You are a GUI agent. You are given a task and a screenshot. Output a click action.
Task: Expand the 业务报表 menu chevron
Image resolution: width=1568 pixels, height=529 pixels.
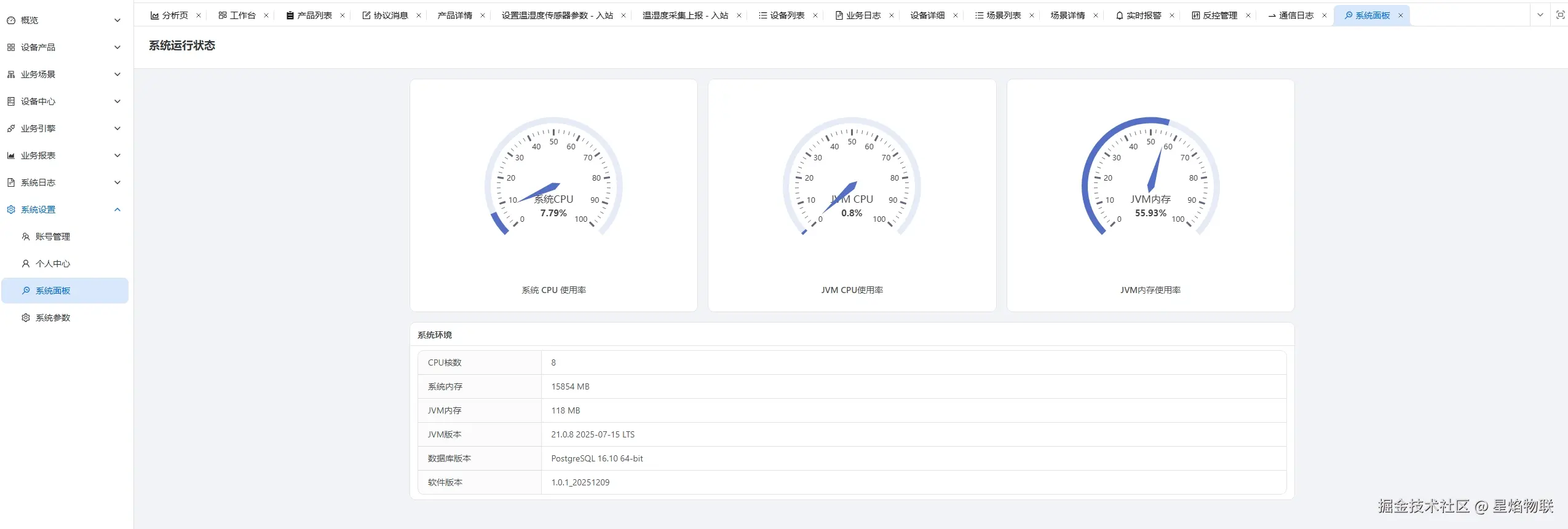(x=117, y=155)
